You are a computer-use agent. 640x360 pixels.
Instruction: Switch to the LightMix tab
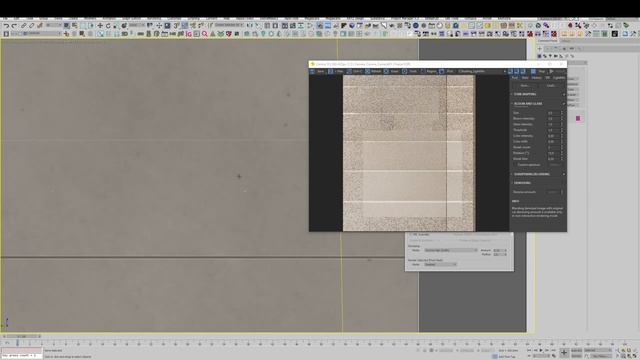[559, 78]
